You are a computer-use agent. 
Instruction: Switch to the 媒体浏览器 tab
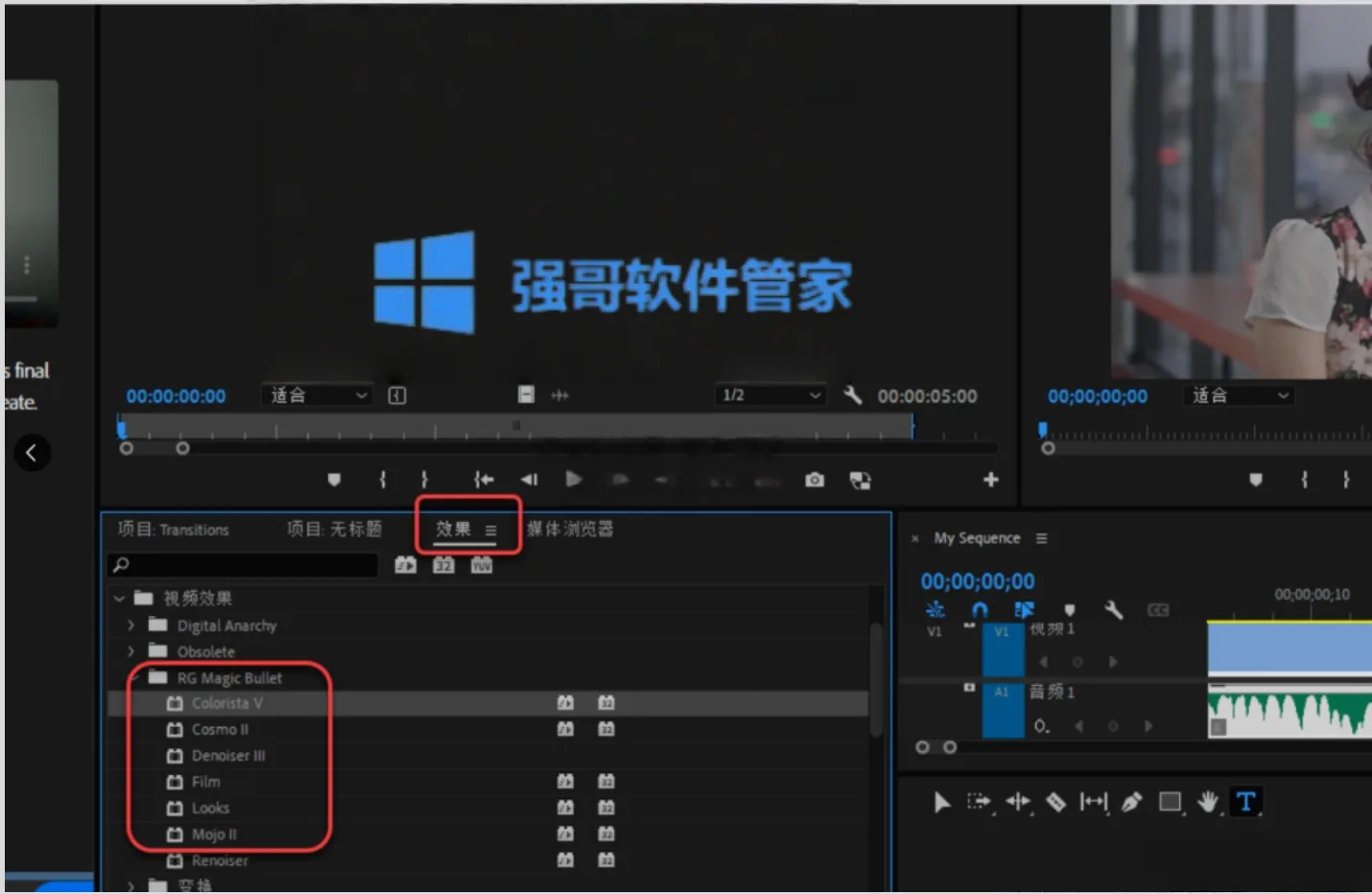click(570, 529)
